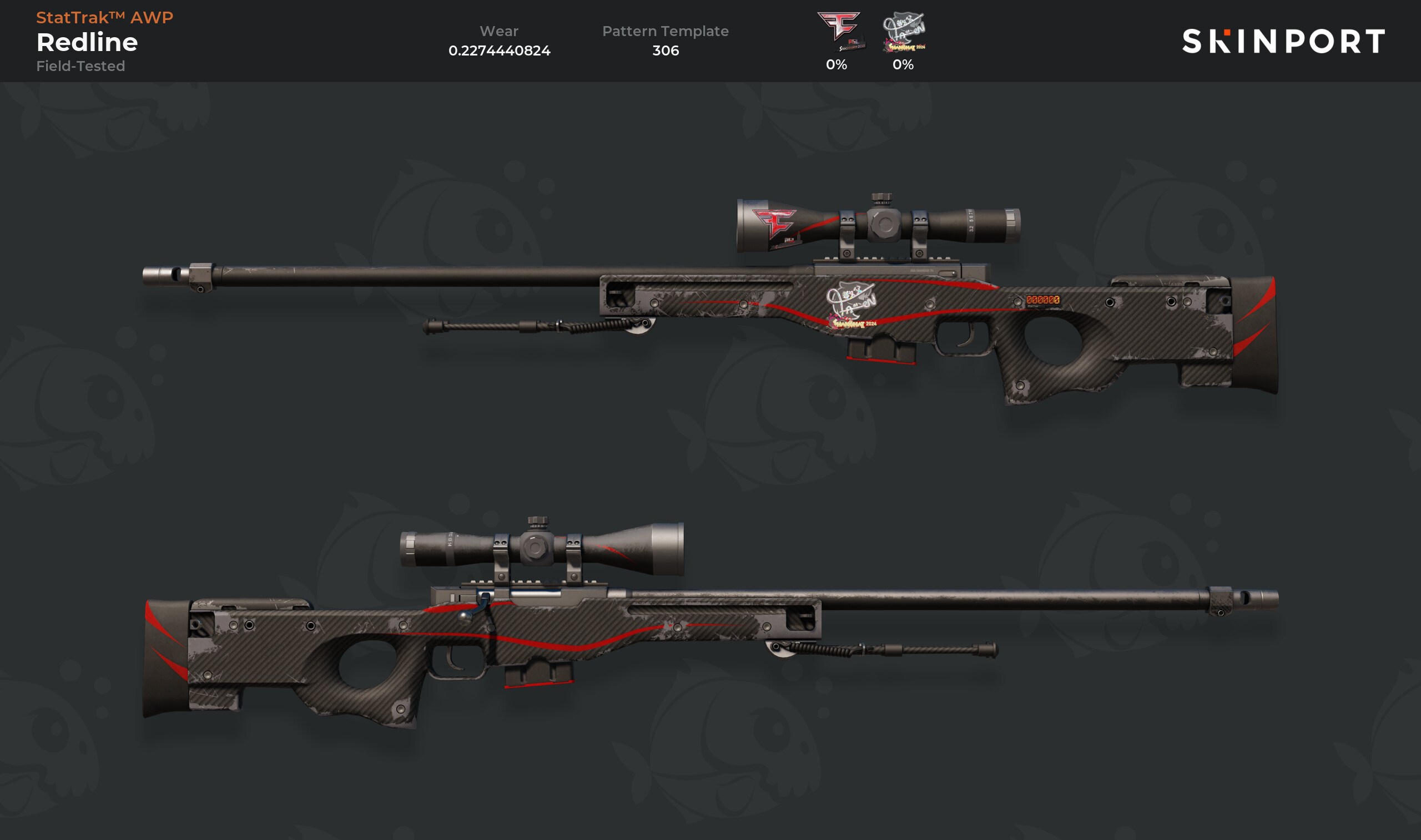This screenshot has width=1421, height=840.
Task: Click the 0% wear under autograph sticker
Action: (x=903, y=64)
